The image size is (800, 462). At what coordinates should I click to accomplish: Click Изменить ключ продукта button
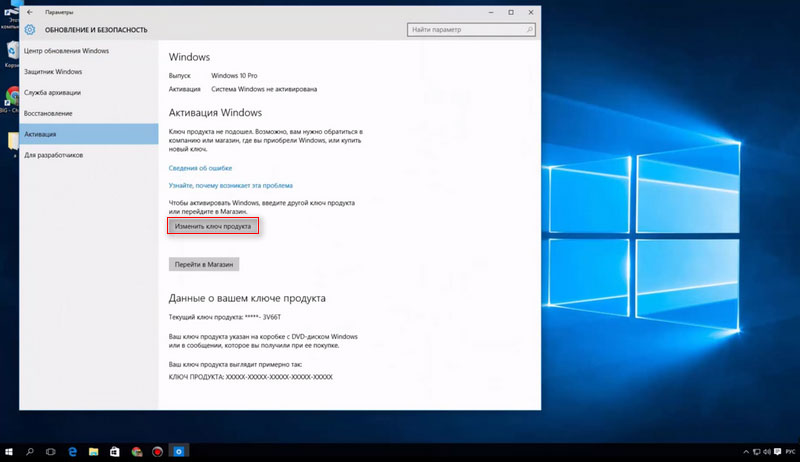tap(213, 226)
